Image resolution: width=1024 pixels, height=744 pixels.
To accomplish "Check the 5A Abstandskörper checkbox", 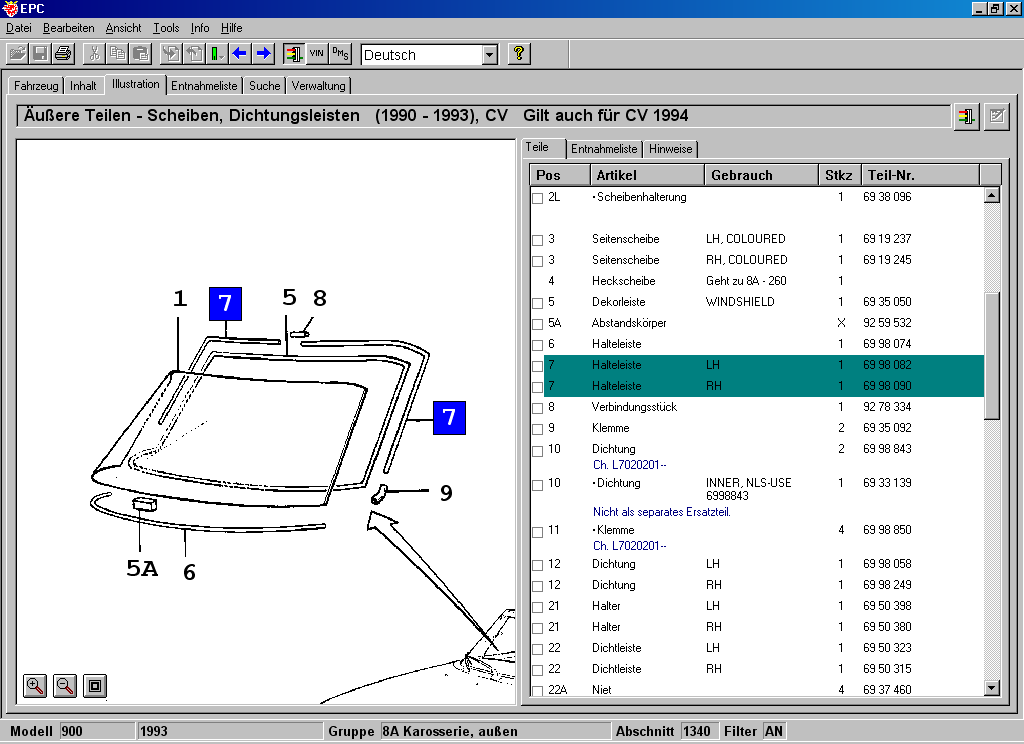I will (x=537, y=324).
